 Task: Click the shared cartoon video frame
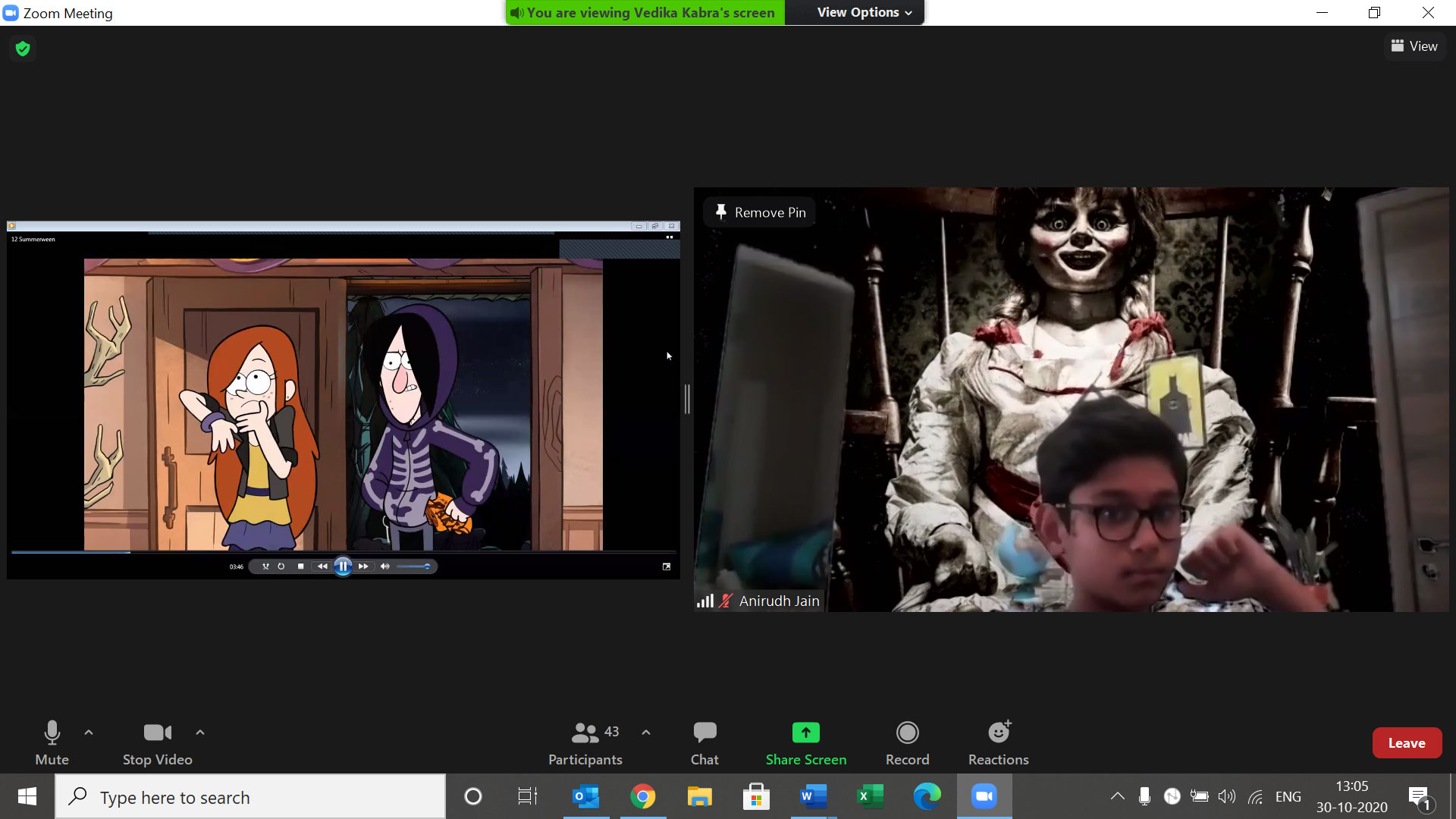(344, 404)
